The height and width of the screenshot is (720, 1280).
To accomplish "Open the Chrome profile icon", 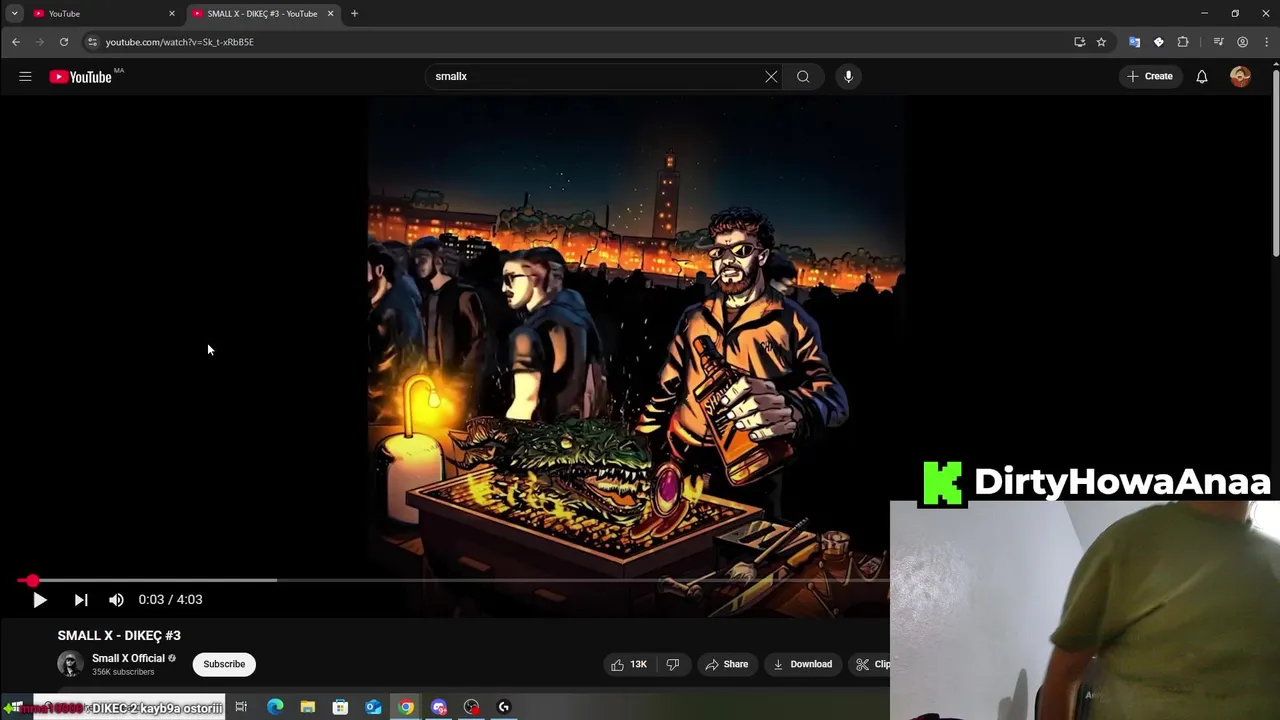I will (x=1243, y=42).
